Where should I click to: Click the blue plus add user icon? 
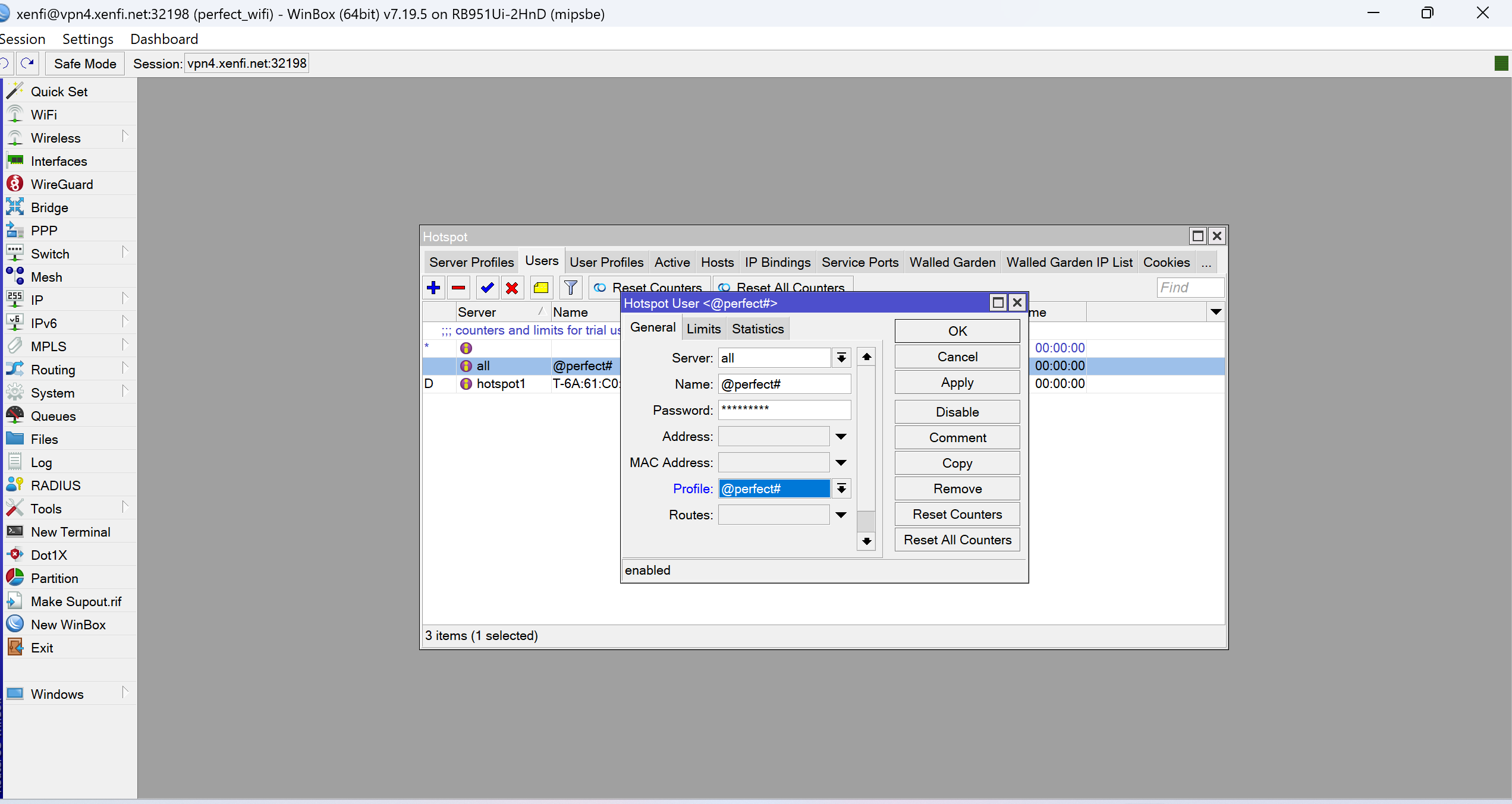433,288
